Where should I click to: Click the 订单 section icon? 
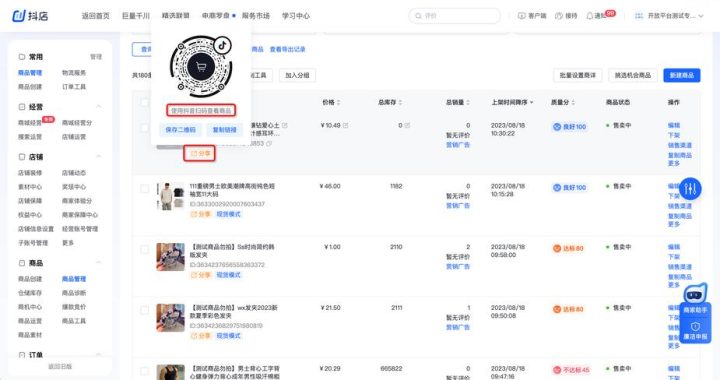[x=22, y=355]
